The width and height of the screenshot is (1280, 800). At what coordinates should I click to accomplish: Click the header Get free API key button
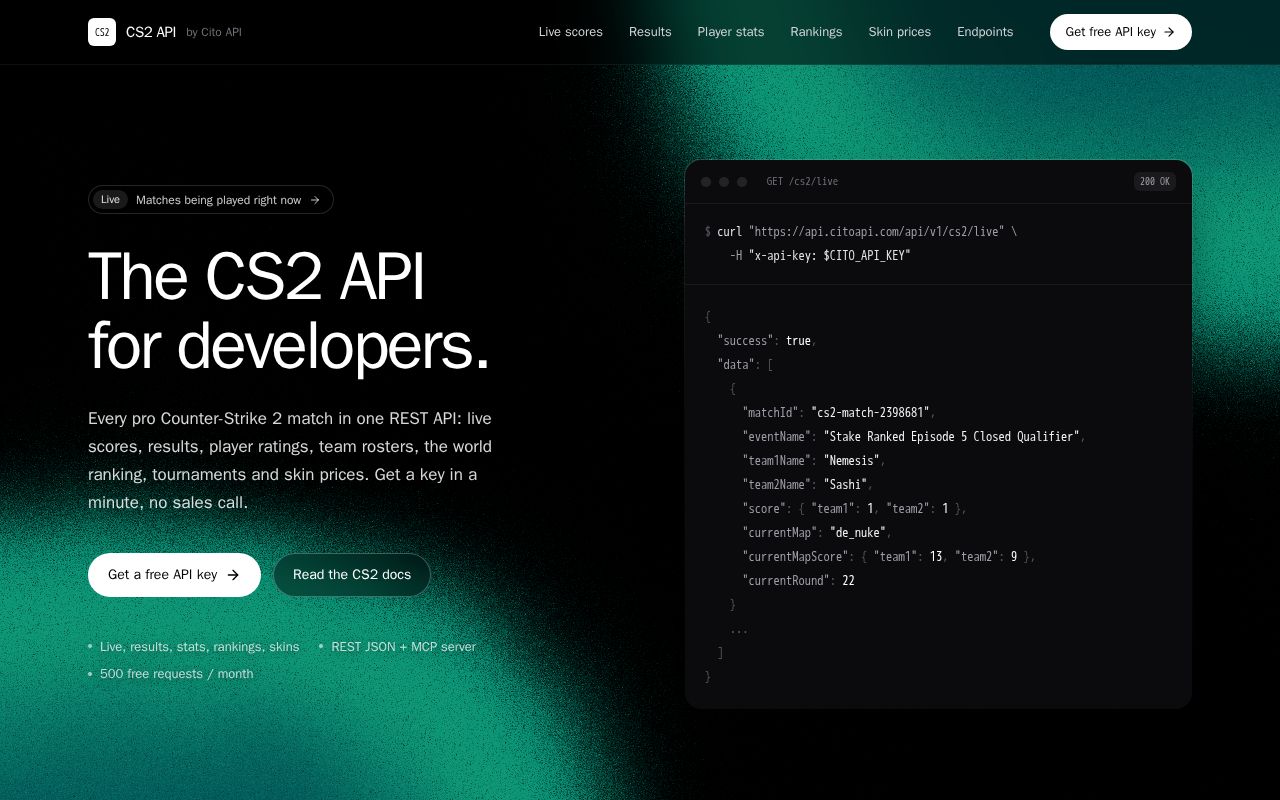(1121, 32)
